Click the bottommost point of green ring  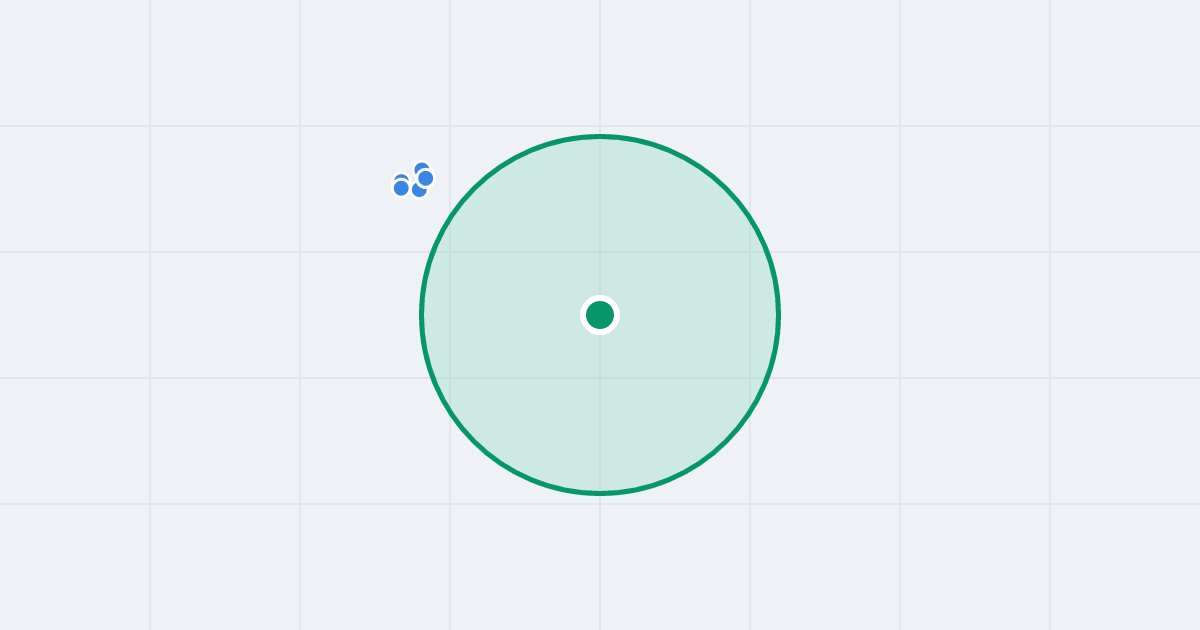600,493
